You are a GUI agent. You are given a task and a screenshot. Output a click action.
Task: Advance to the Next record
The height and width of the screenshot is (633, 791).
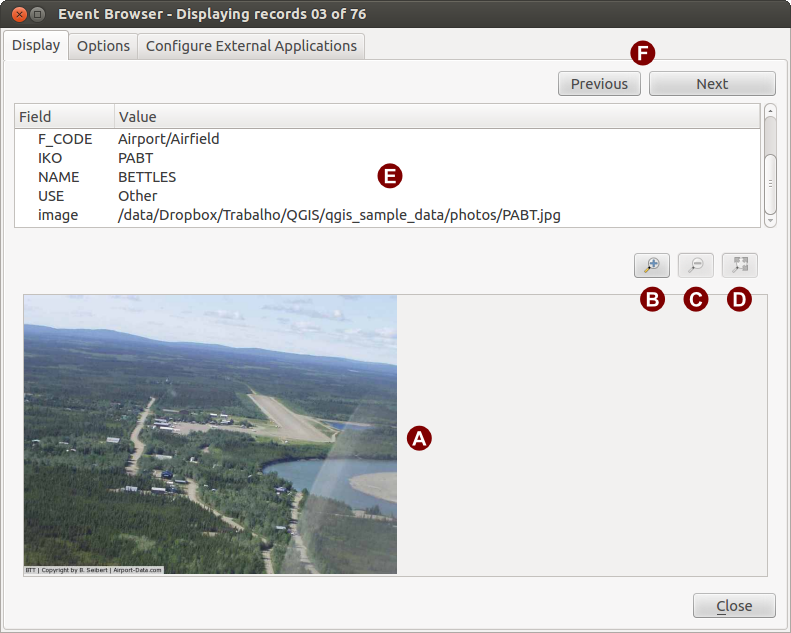coord(712,84)
